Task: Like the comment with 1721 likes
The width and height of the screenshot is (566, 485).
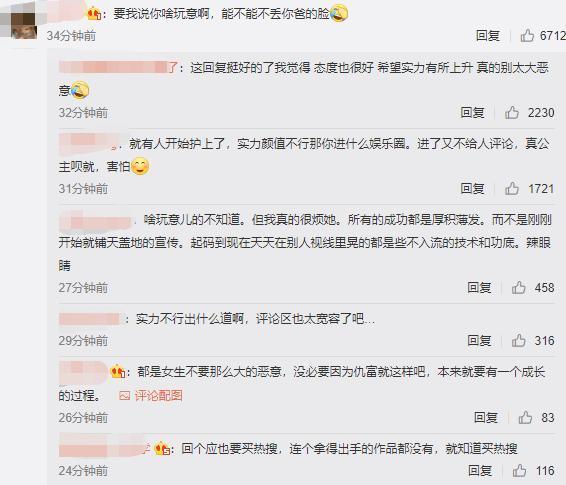Action: tap(512, 188)
